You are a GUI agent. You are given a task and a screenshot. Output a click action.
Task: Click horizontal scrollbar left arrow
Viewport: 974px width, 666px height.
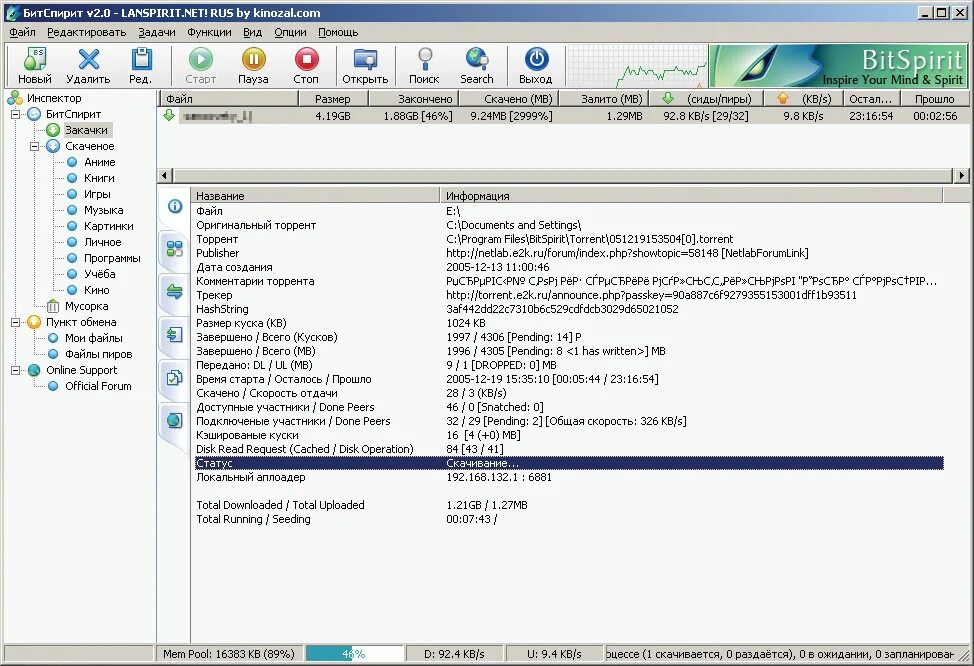coord(165,175)
